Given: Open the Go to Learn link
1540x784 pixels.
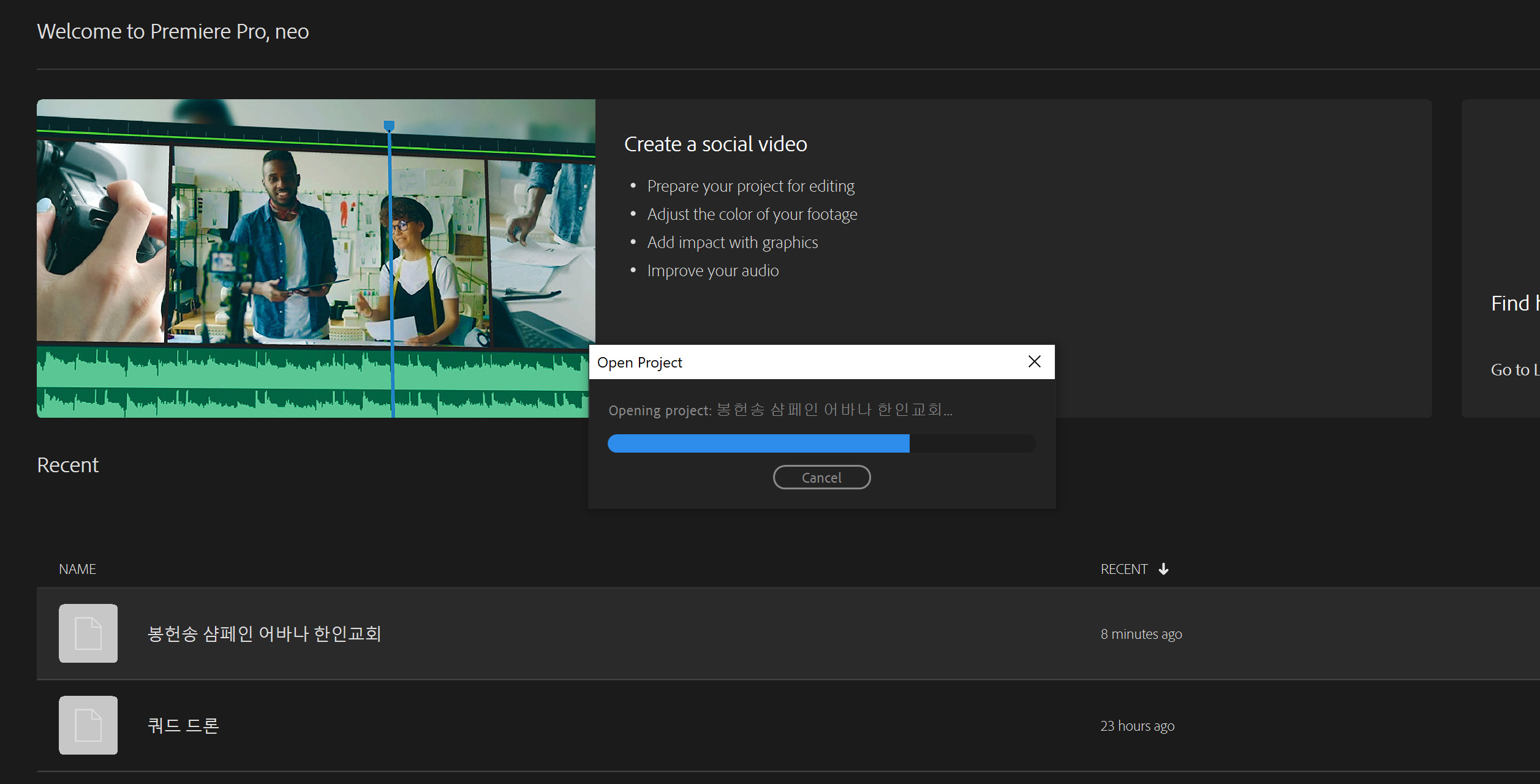Looking at the screenshot, I should [x=1513, y=369].
